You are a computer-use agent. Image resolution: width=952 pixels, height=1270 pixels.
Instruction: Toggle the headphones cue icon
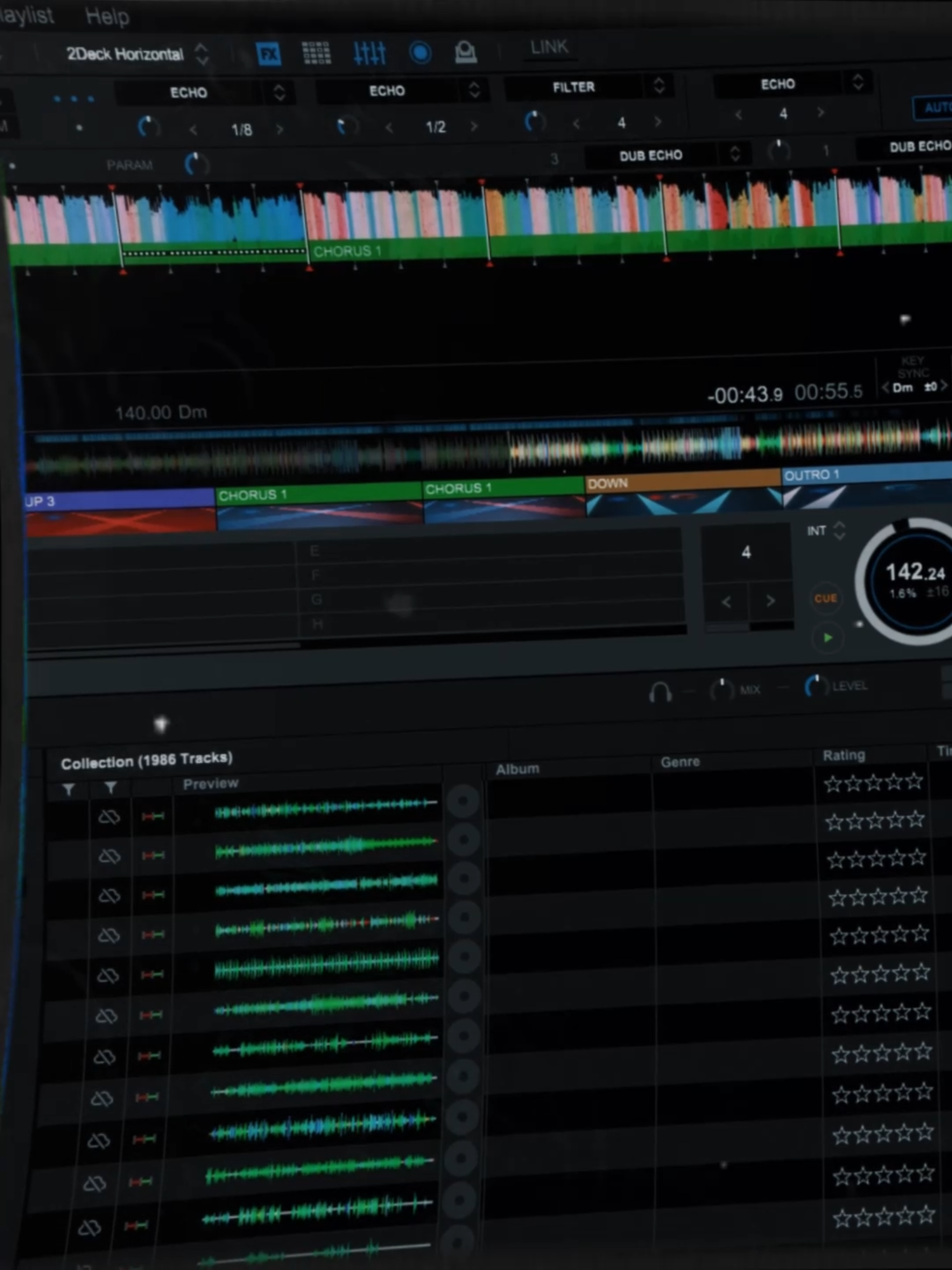coord(660,692)
